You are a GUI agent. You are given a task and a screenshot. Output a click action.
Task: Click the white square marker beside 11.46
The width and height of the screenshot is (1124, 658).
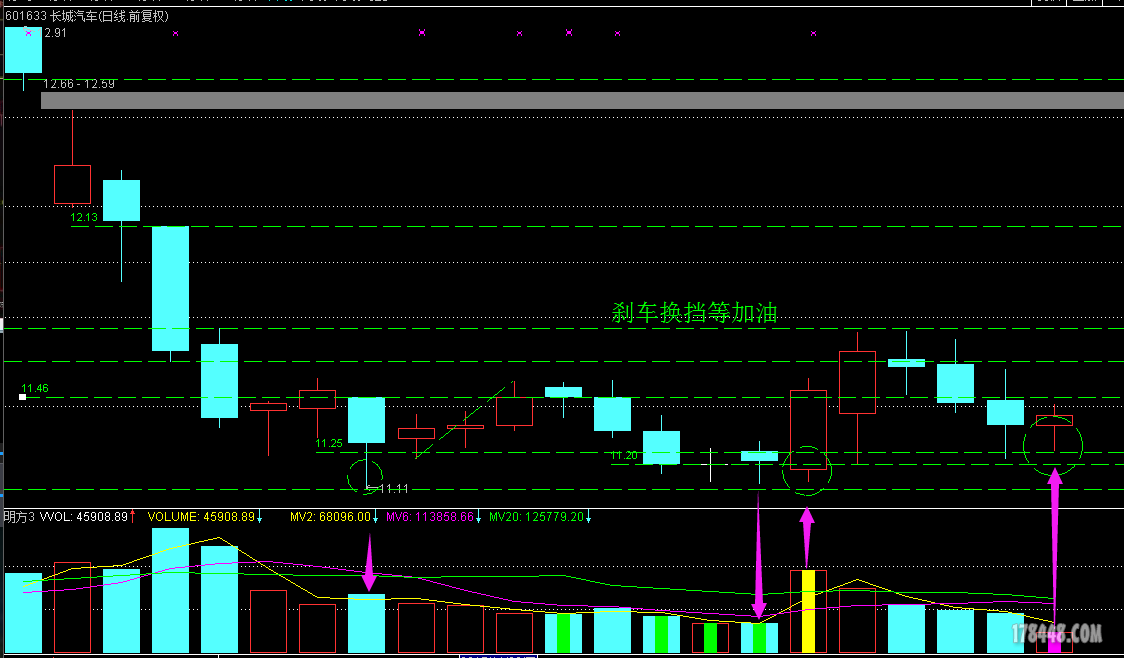tap(22, 398)
